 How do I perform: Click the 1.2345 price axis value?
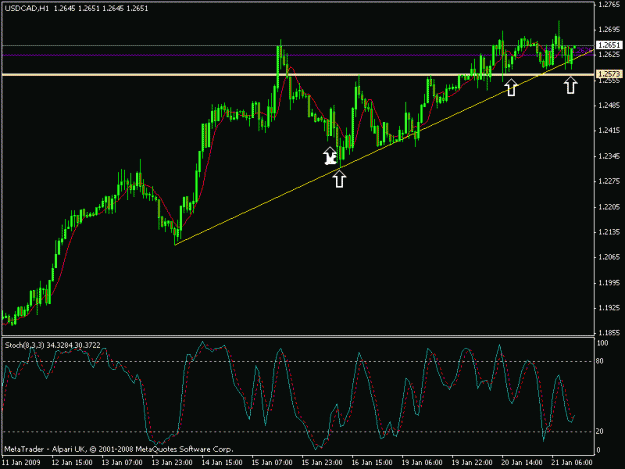(x=609, y=156)
